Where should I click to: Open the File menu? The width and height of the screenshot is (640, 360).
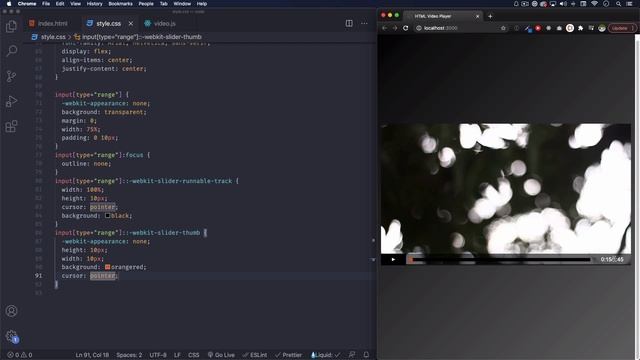coord(46,4)
